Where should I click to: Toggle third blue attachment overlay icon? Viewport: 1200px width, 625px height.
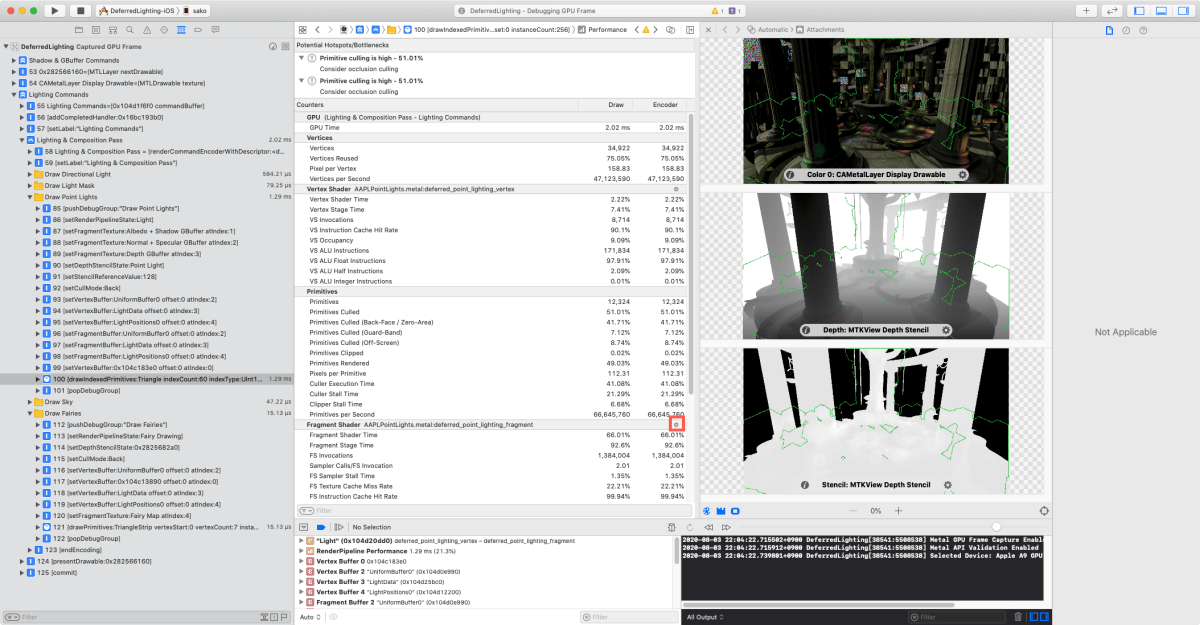[735, 510]
